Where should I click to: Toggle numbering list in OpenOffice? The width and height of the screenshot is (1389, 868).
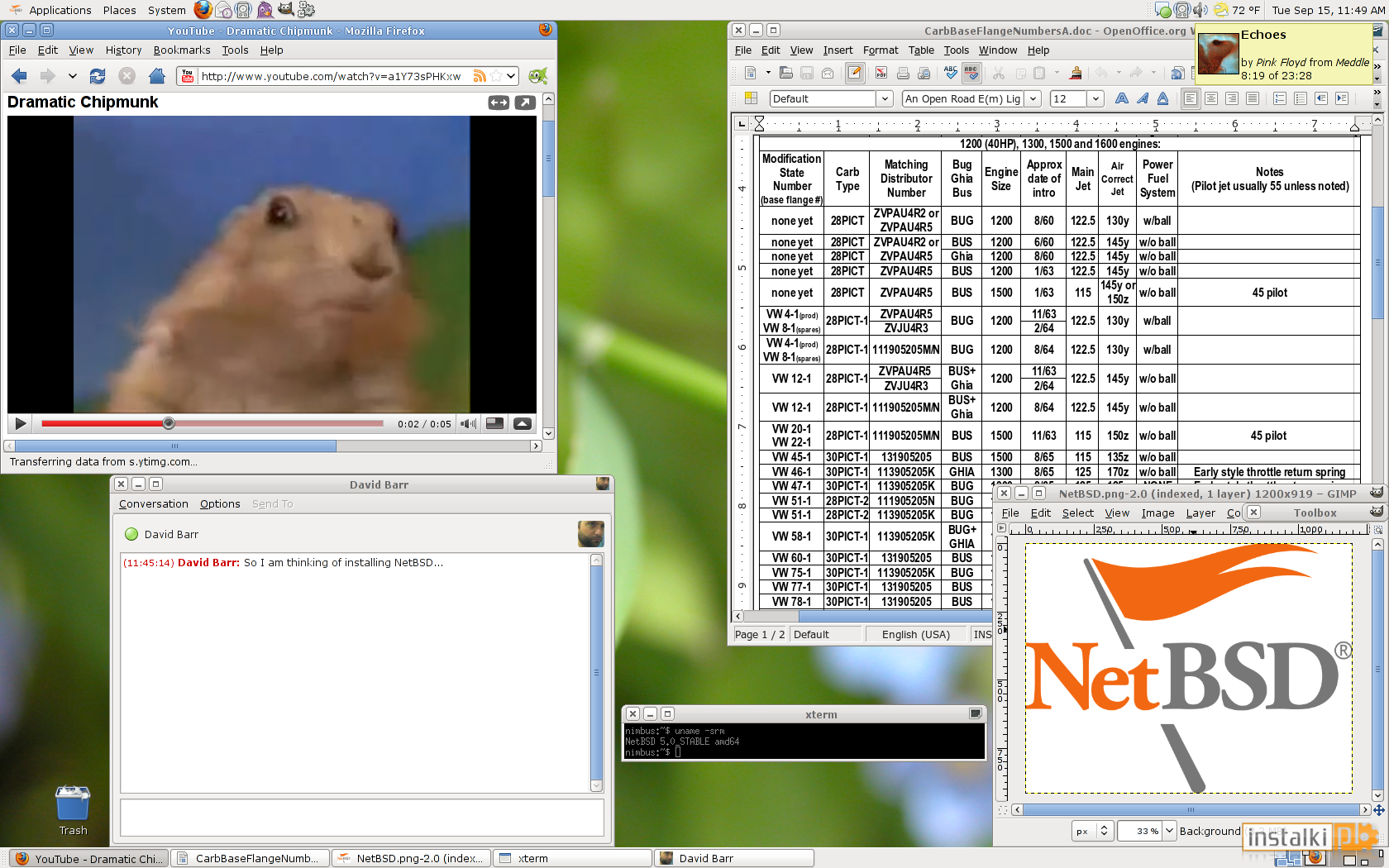pos(1280,99)
